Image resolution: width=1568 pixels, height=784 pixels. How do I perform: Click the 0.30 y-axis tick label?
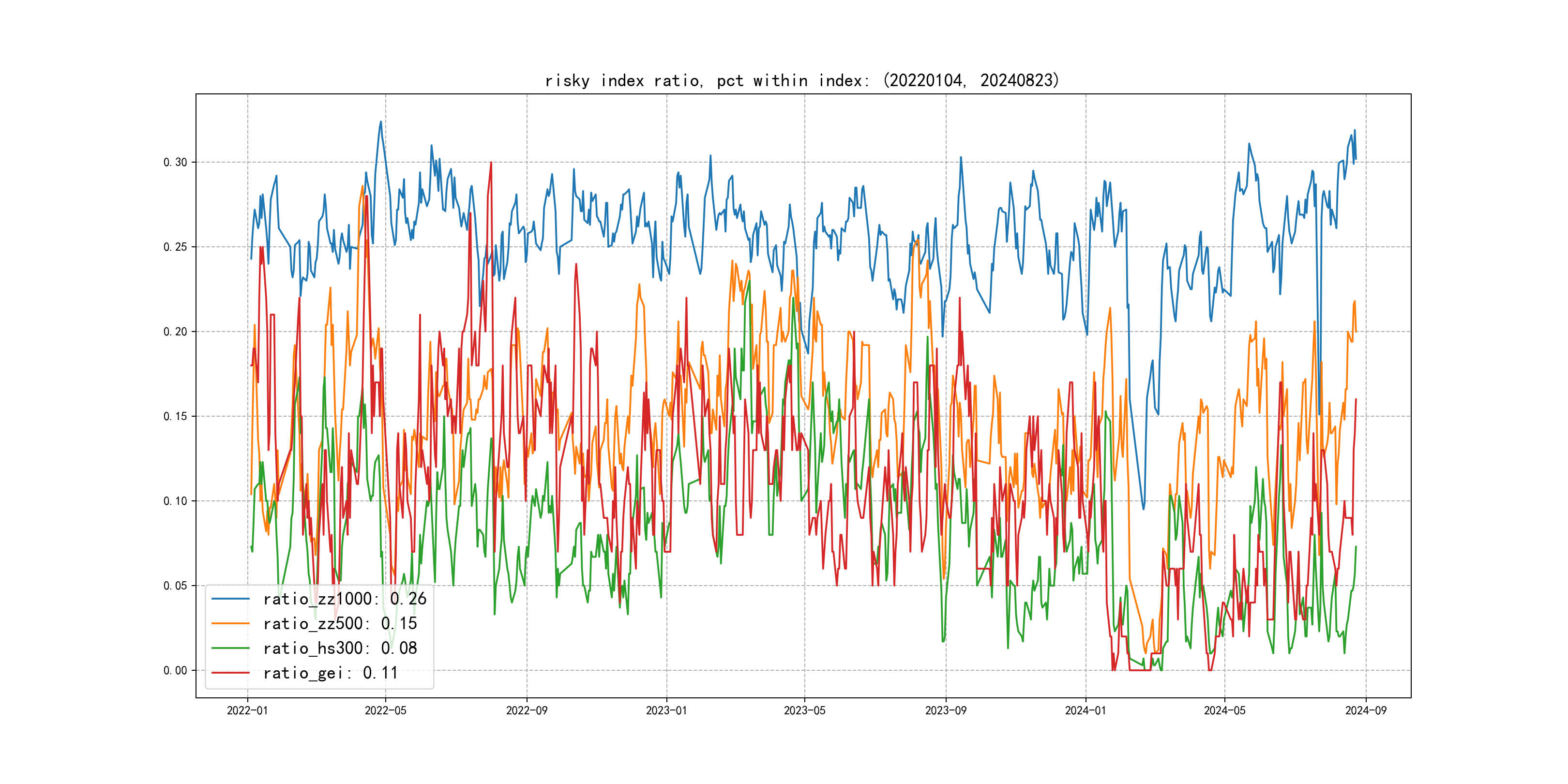(x=175, y=163)
